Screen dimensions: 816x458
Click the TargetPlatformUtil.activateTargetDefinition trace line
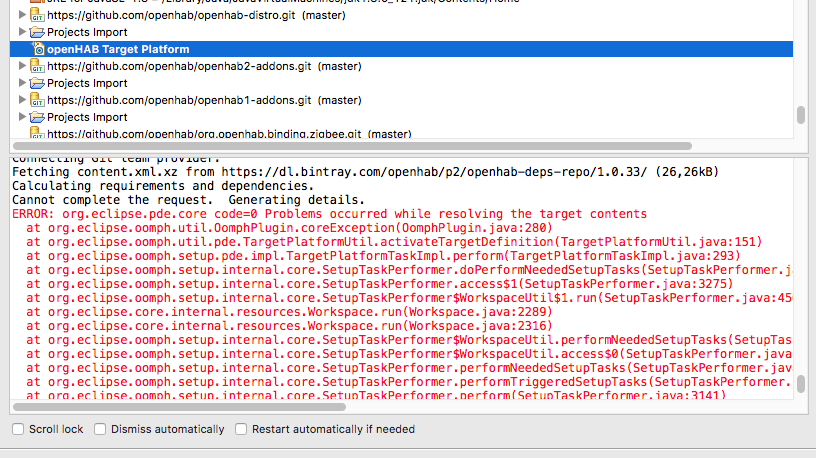394,242
